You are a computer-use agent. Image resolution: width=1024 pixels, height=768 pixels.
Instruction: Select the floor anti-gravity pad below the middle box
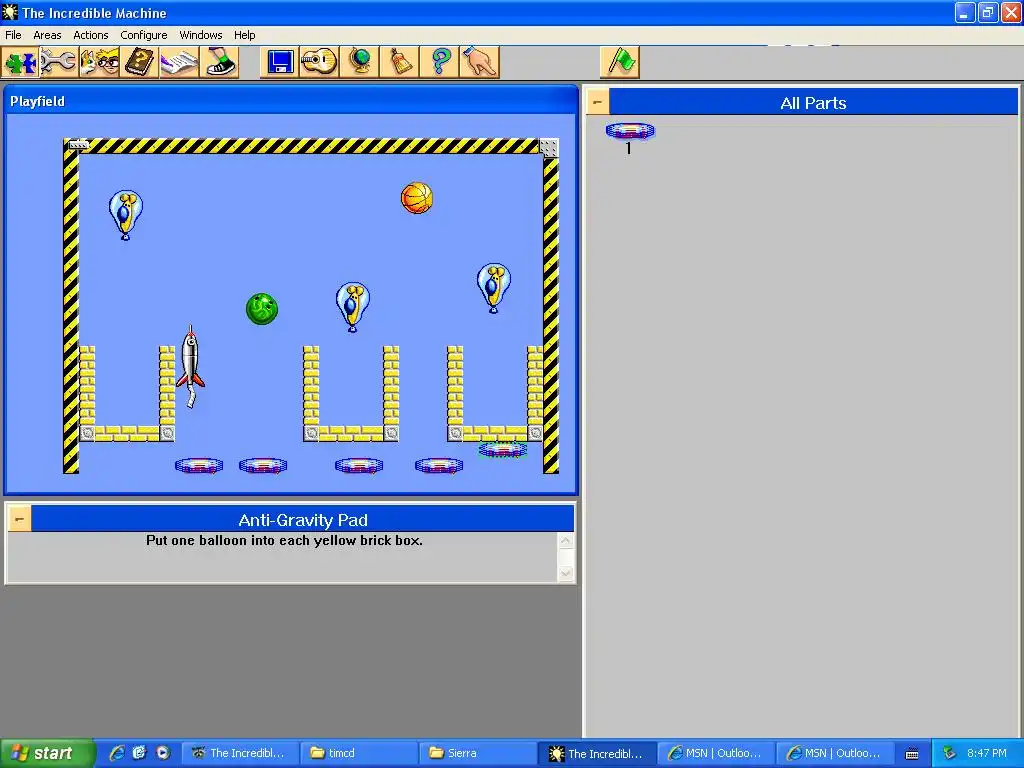[x=359, y=465]
